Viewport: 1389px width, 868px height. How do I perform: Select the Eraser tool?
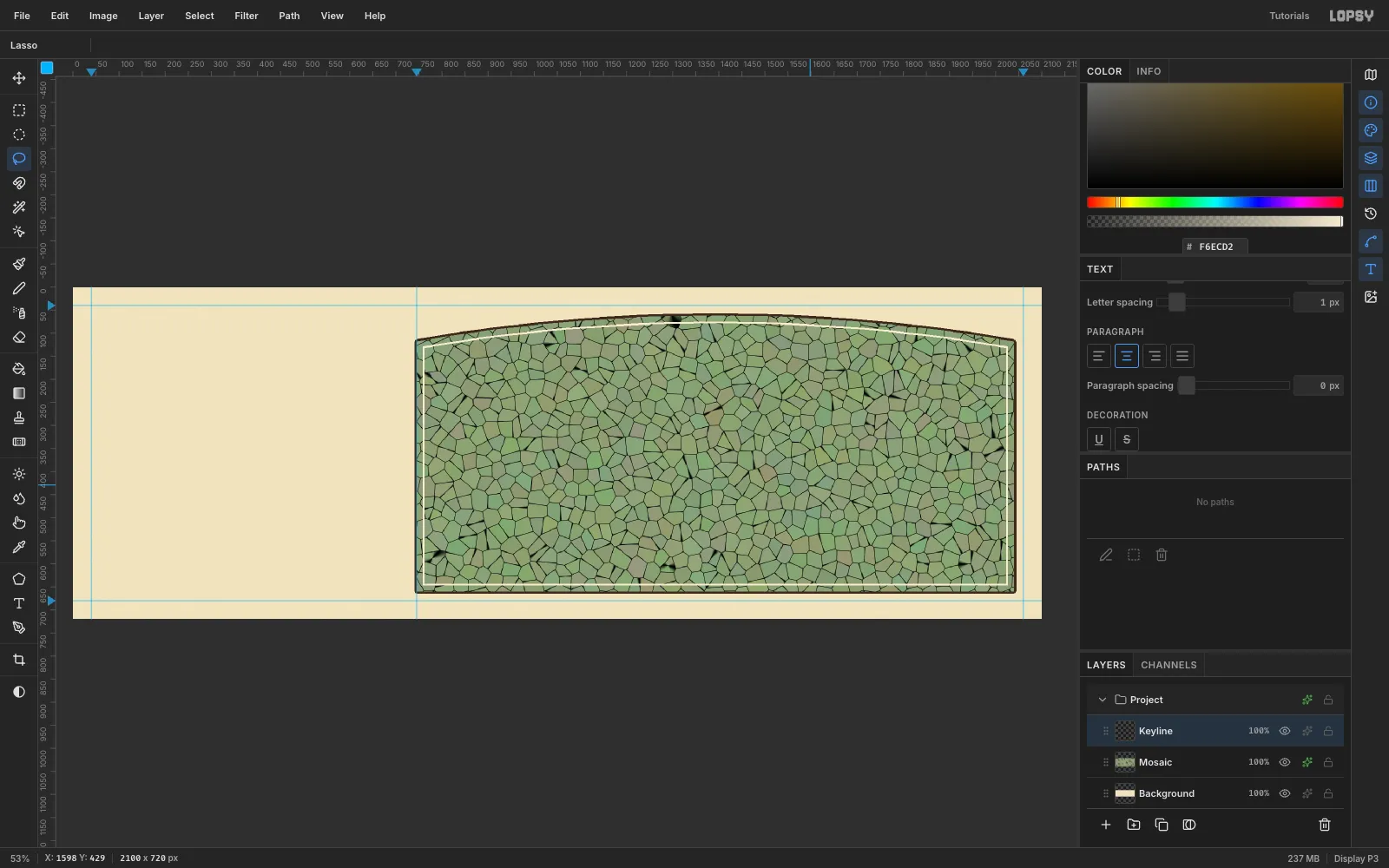tap(19, 337)
